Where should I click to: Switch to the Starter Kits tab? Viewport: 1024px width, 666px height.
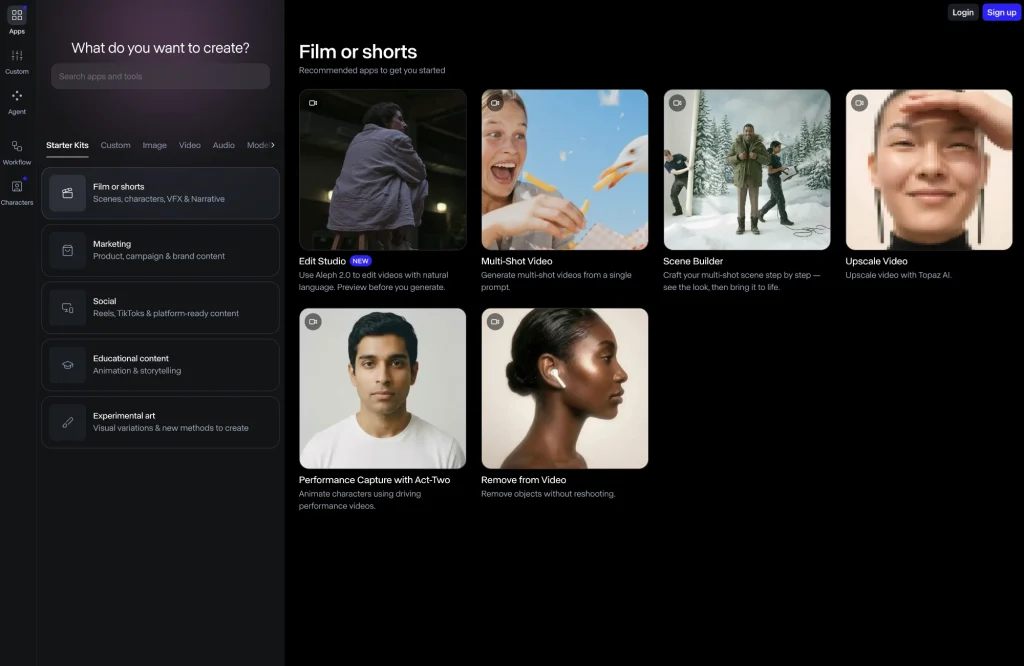(x=67, y=145)
